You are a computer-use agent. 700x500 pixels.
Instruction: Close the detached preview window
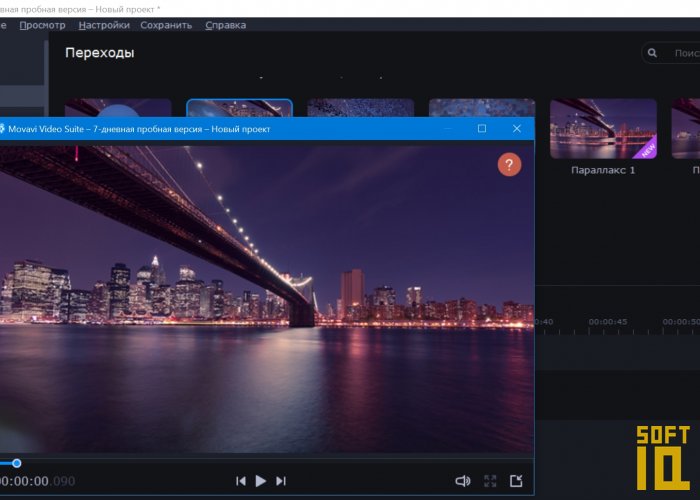pos(517,129)
